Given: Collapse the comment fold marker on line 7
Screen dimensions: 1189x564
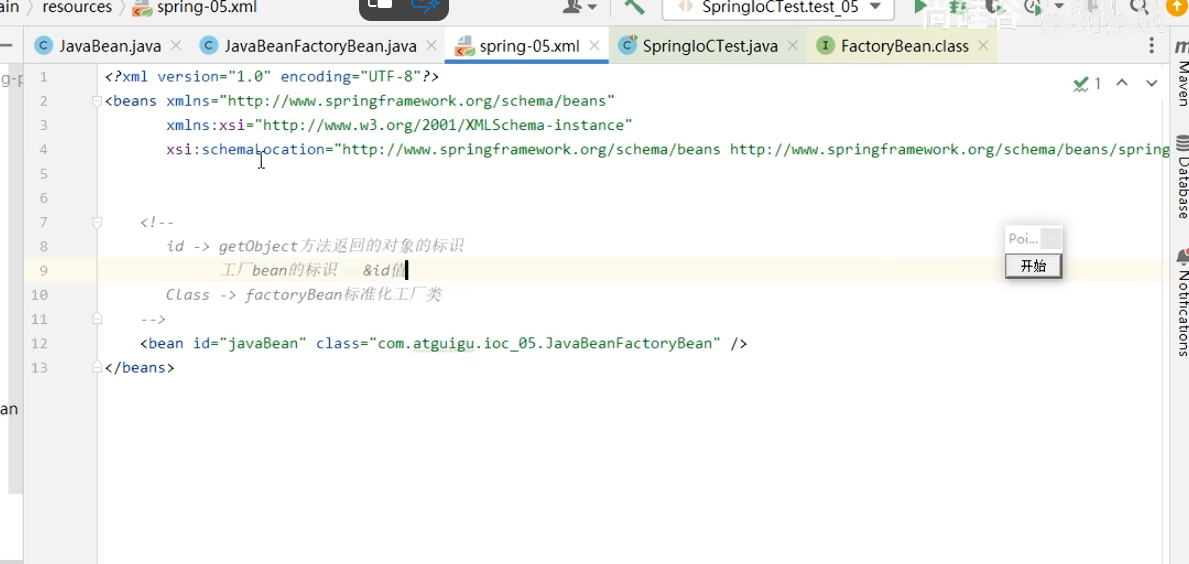Looking at the screenshot, I should tap(97, 222).
